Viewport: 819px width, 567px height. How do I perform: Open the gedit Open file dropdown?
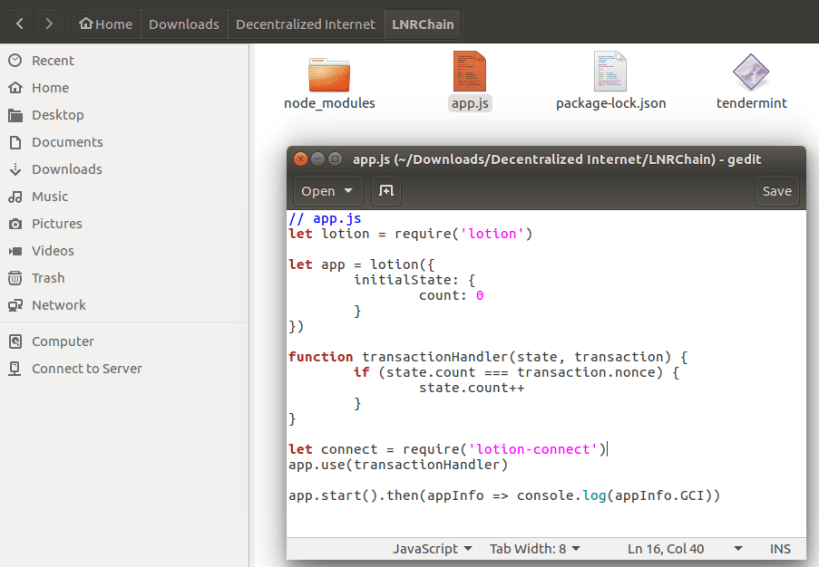326,191
